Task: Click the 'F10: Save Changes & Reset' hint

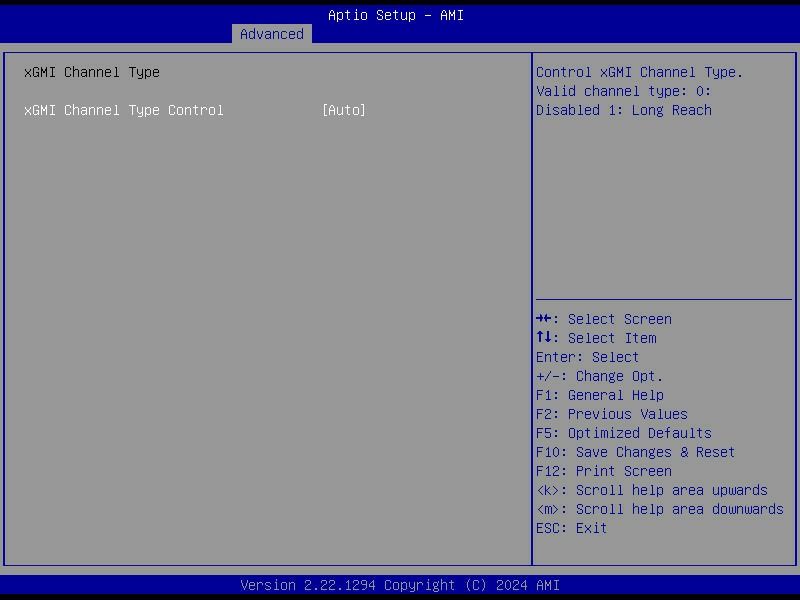Action: tap(635, 453)
